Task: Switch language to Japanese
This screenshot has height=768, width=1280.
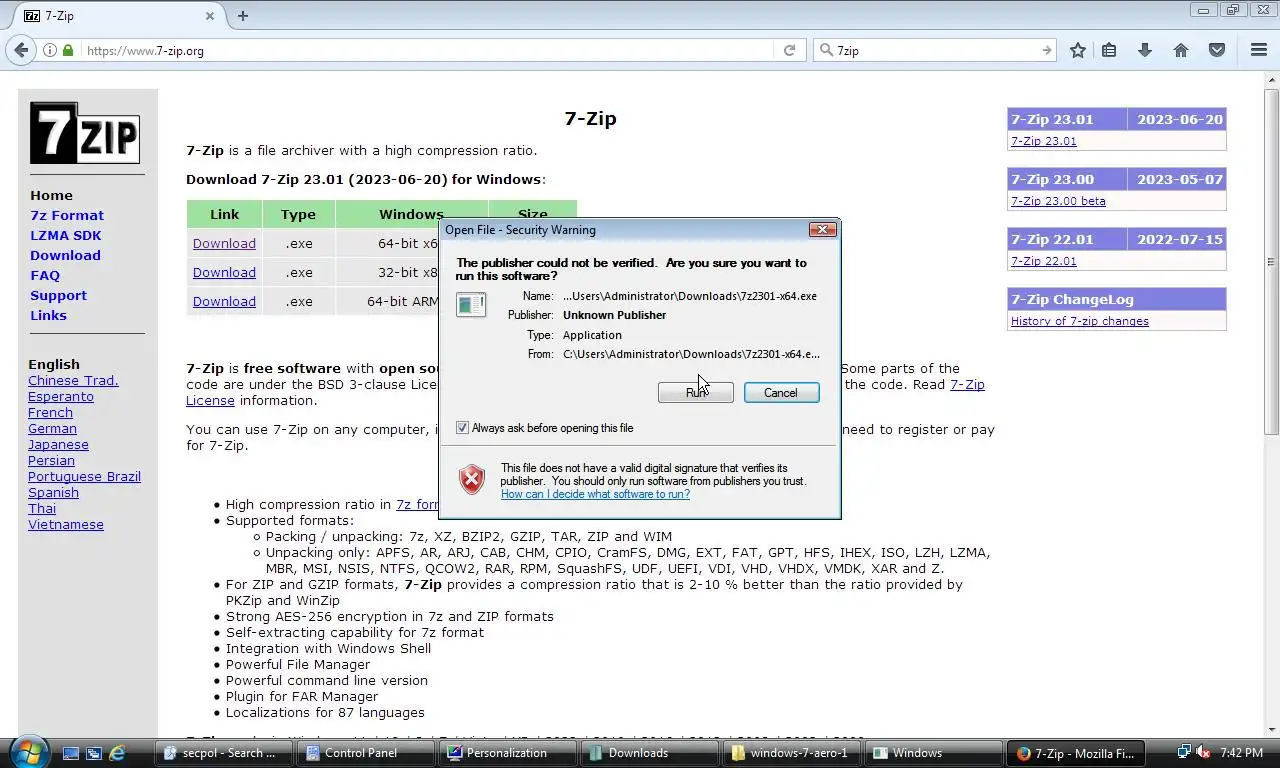Action: click(58, 444)
